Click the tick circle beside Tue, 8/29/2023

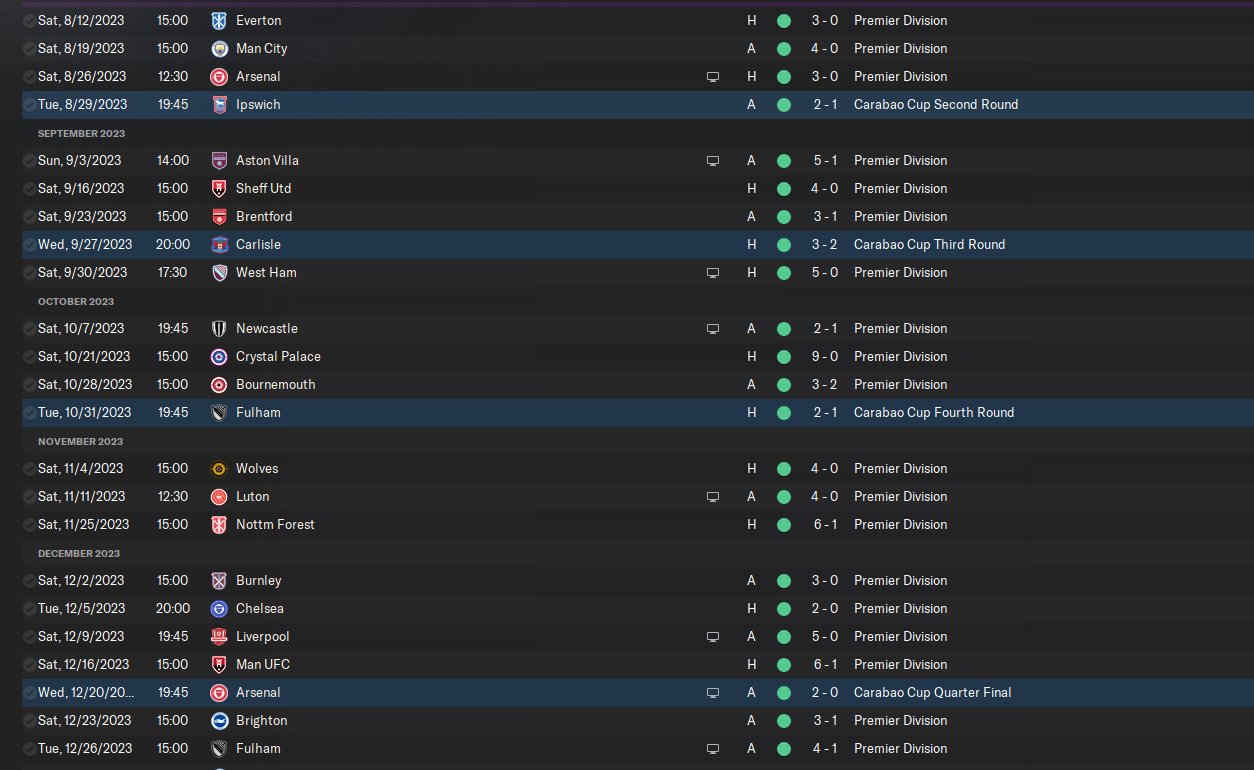(29, 104)
